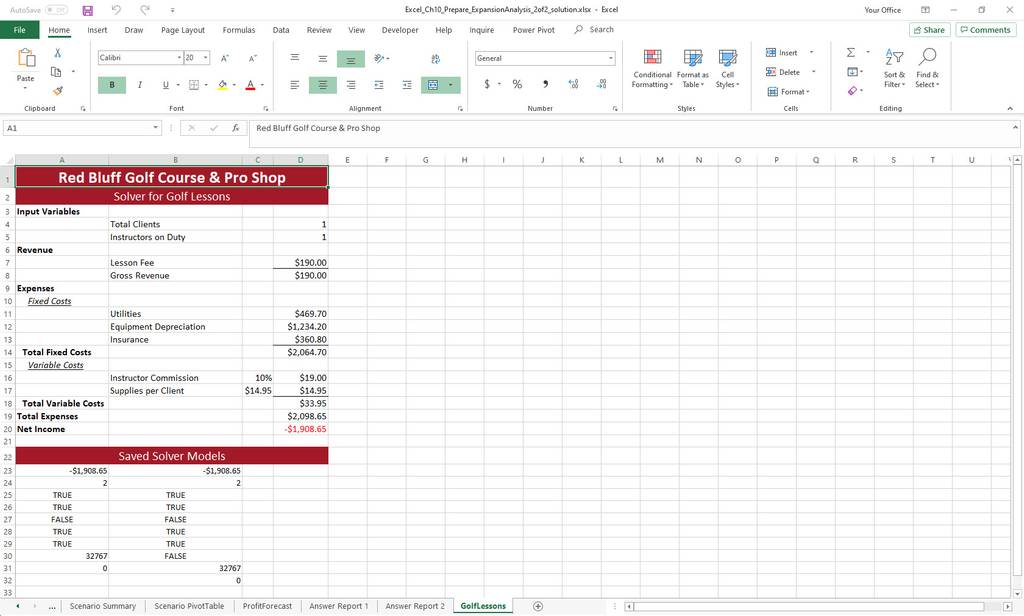Align text left
This screenshot has height=616, width=1024.
[x=295, y=85]
